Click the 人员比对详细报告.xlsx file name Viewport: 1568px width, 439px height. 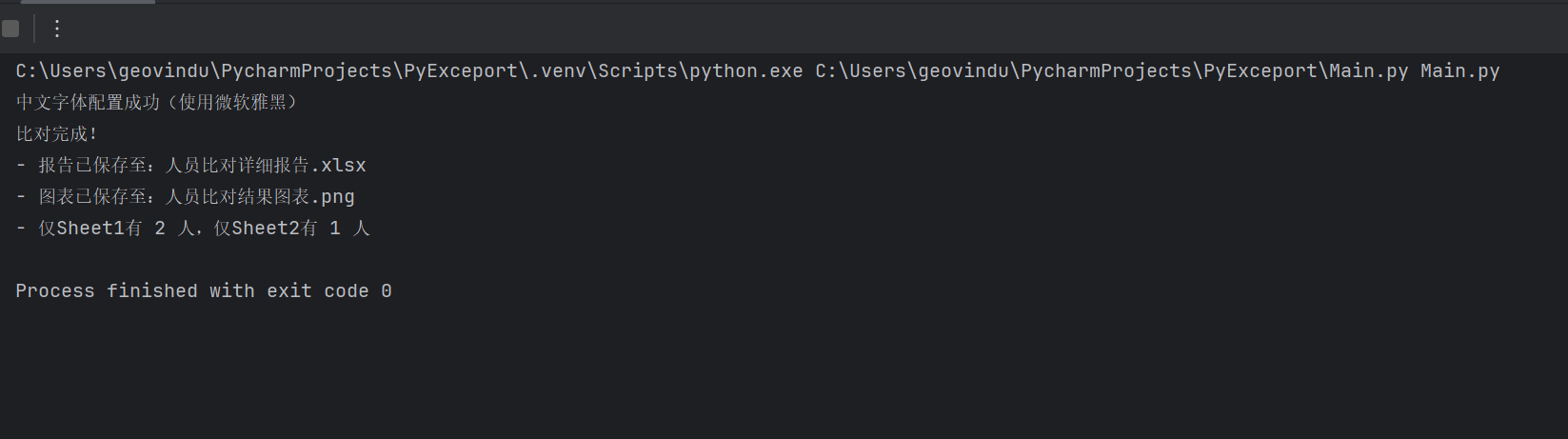tap(266, 166)
